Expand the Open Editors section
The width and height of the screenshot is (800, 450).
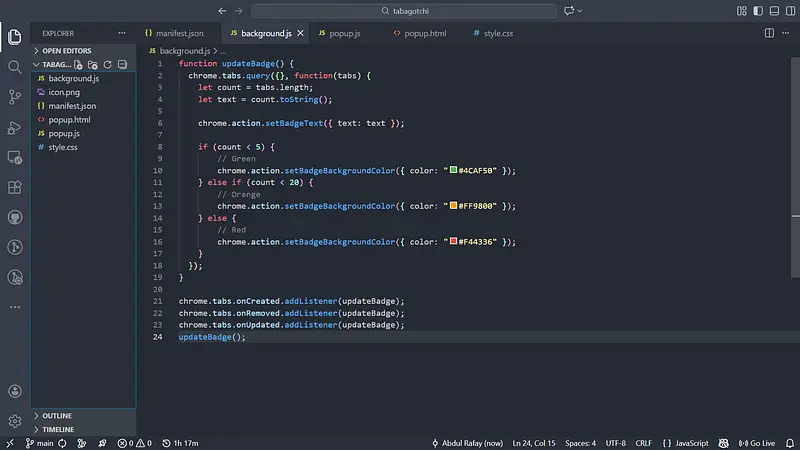66,50
